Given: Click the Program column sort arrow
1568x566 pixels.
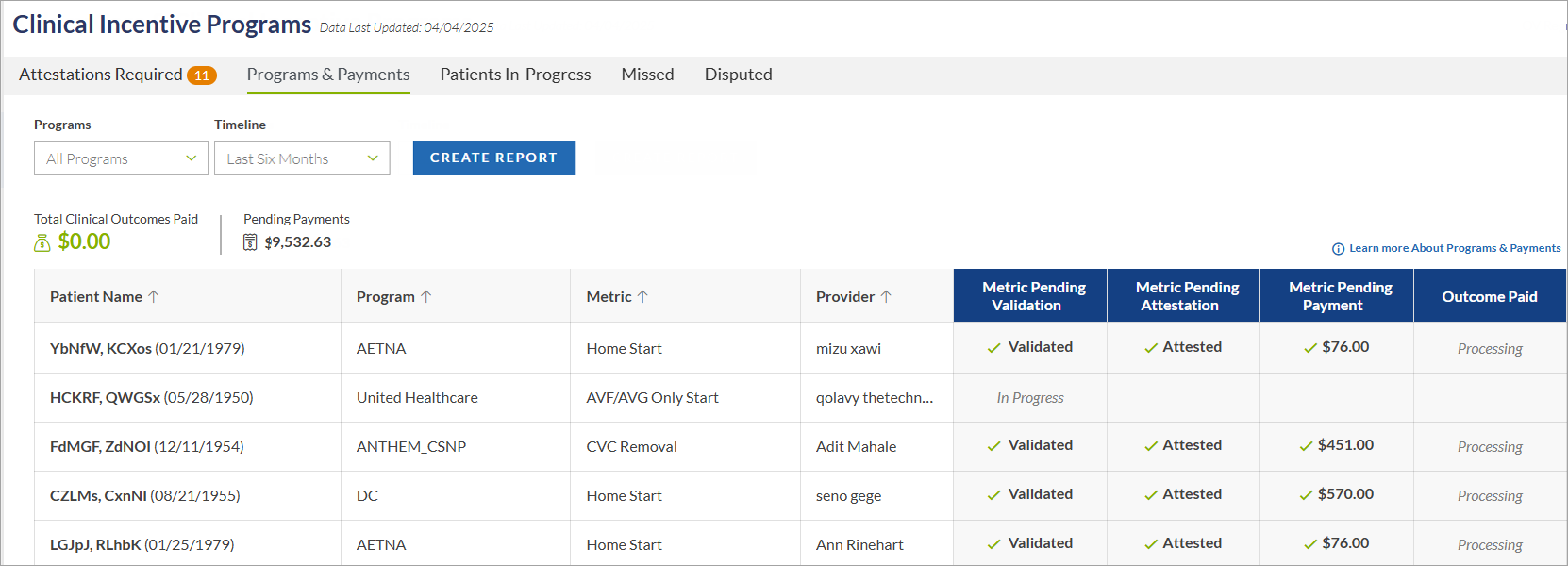Looking at the screenshot, I should point(426,296).
